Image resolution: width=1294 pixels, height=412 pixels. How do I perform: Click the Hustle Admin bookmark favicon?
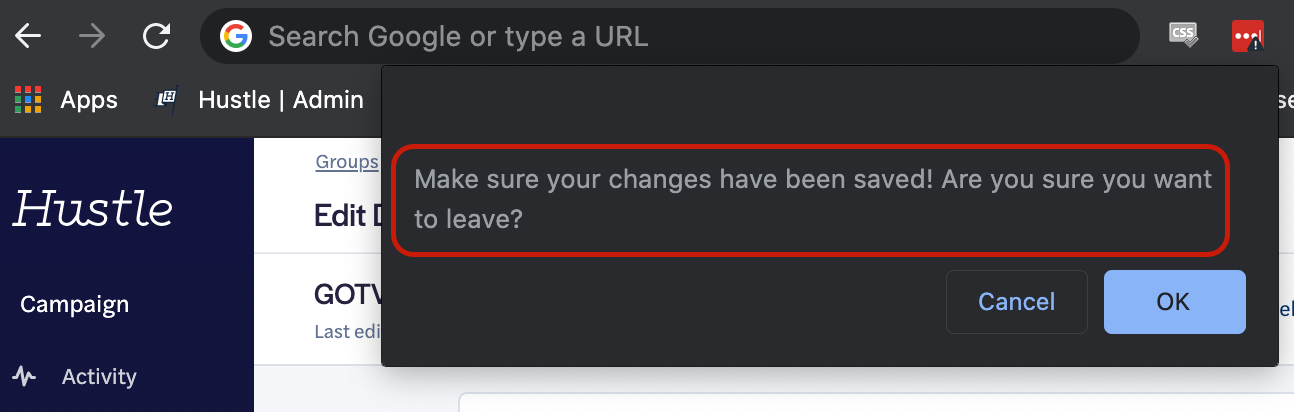click(167, 100)
